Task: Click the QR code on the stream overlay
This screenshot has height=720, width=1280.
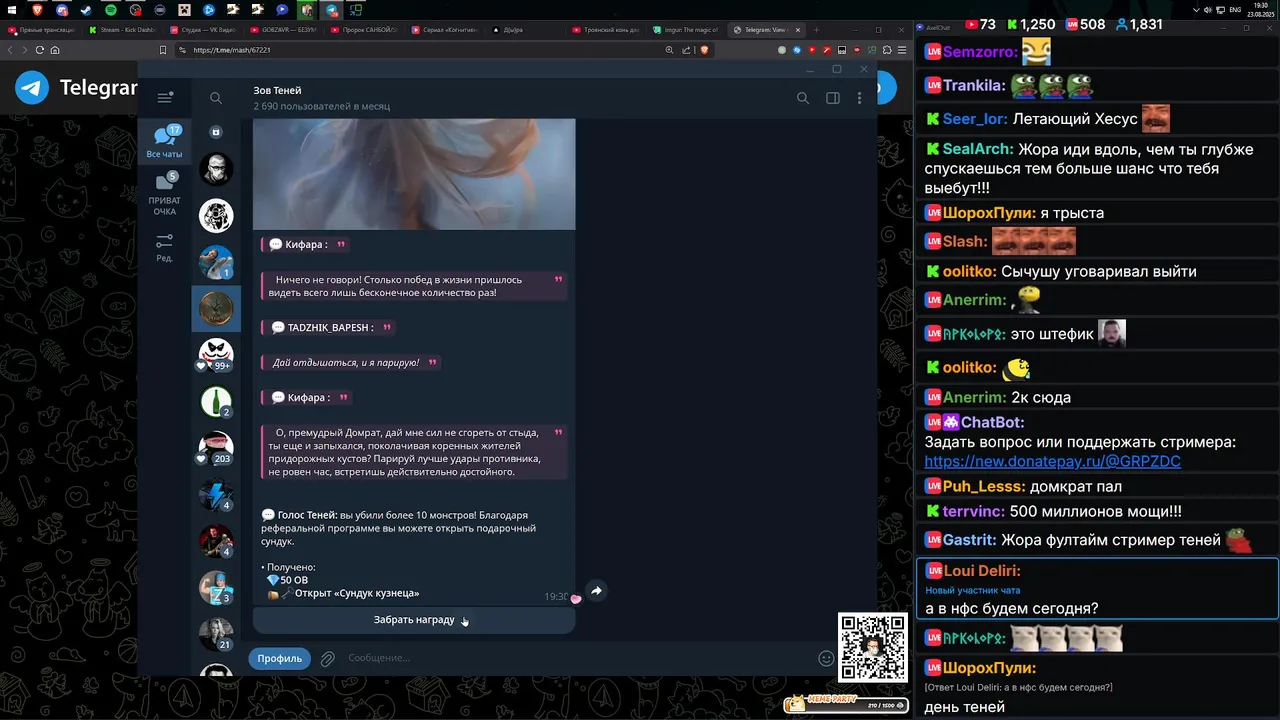Action: pos(873,648)
